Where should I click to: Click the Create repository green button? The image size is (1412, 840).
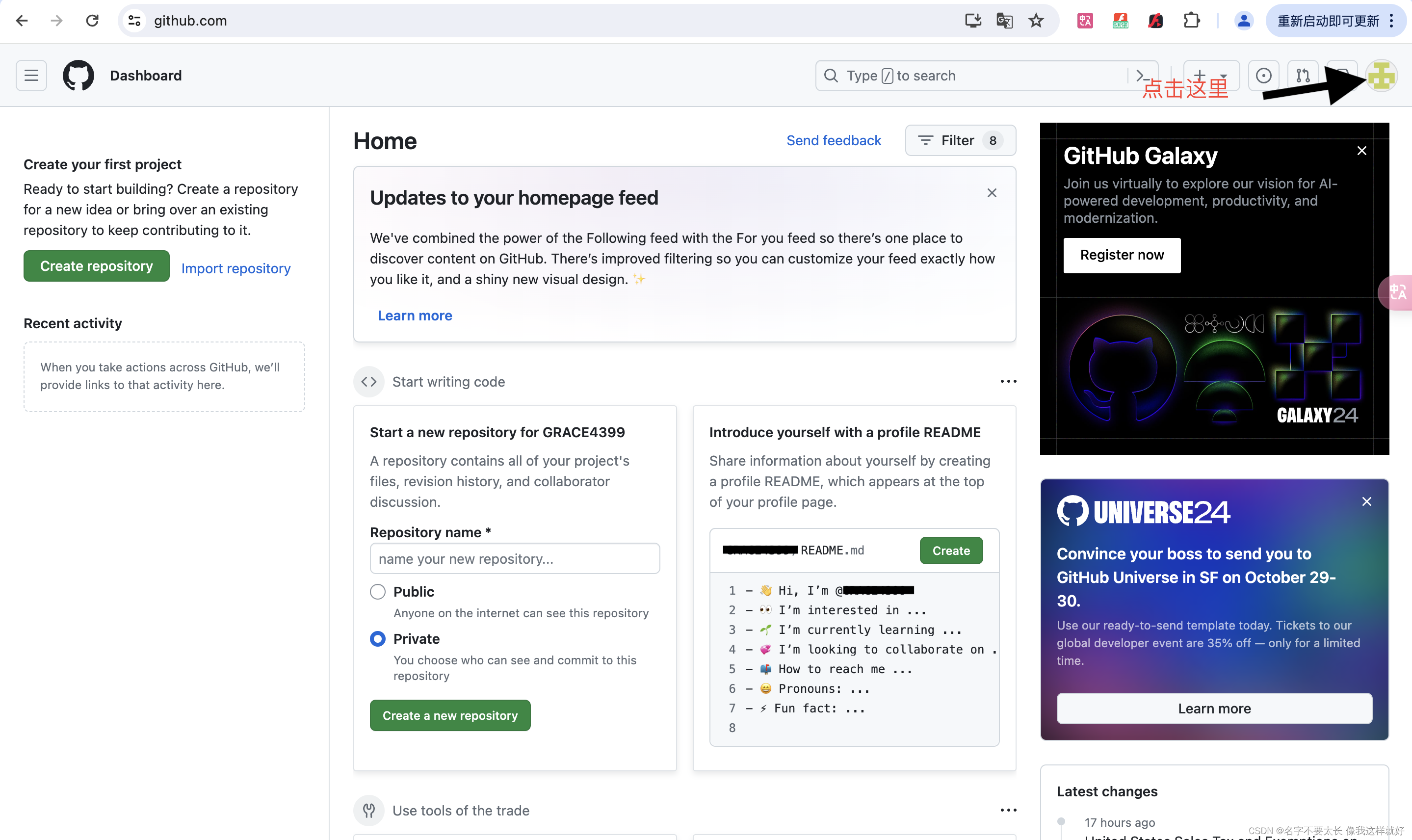click(x=96, y=266)
